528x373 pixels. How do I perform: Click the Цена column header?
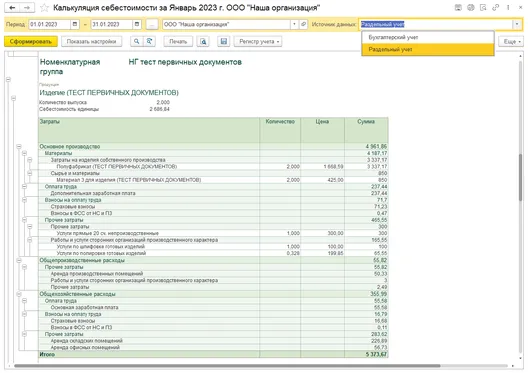pyautogui.click(x=322, y=130)
